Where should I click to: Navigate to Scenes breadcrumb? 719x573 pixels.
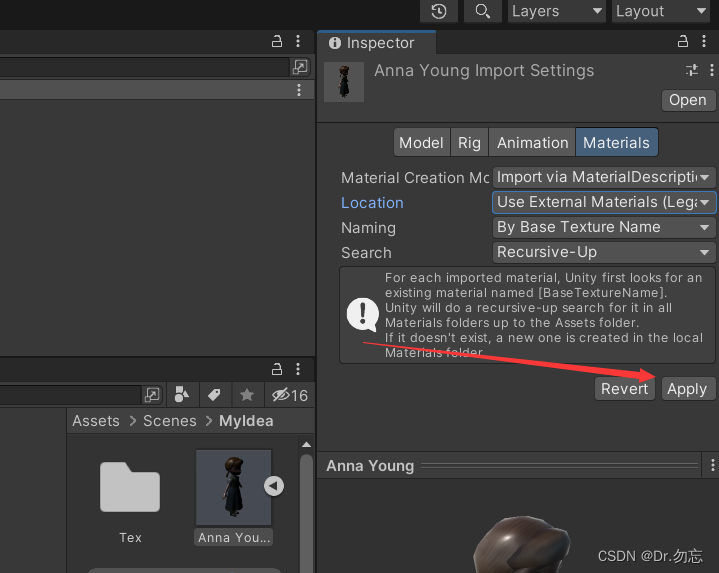pyautogui.click(x=170, y=421)
